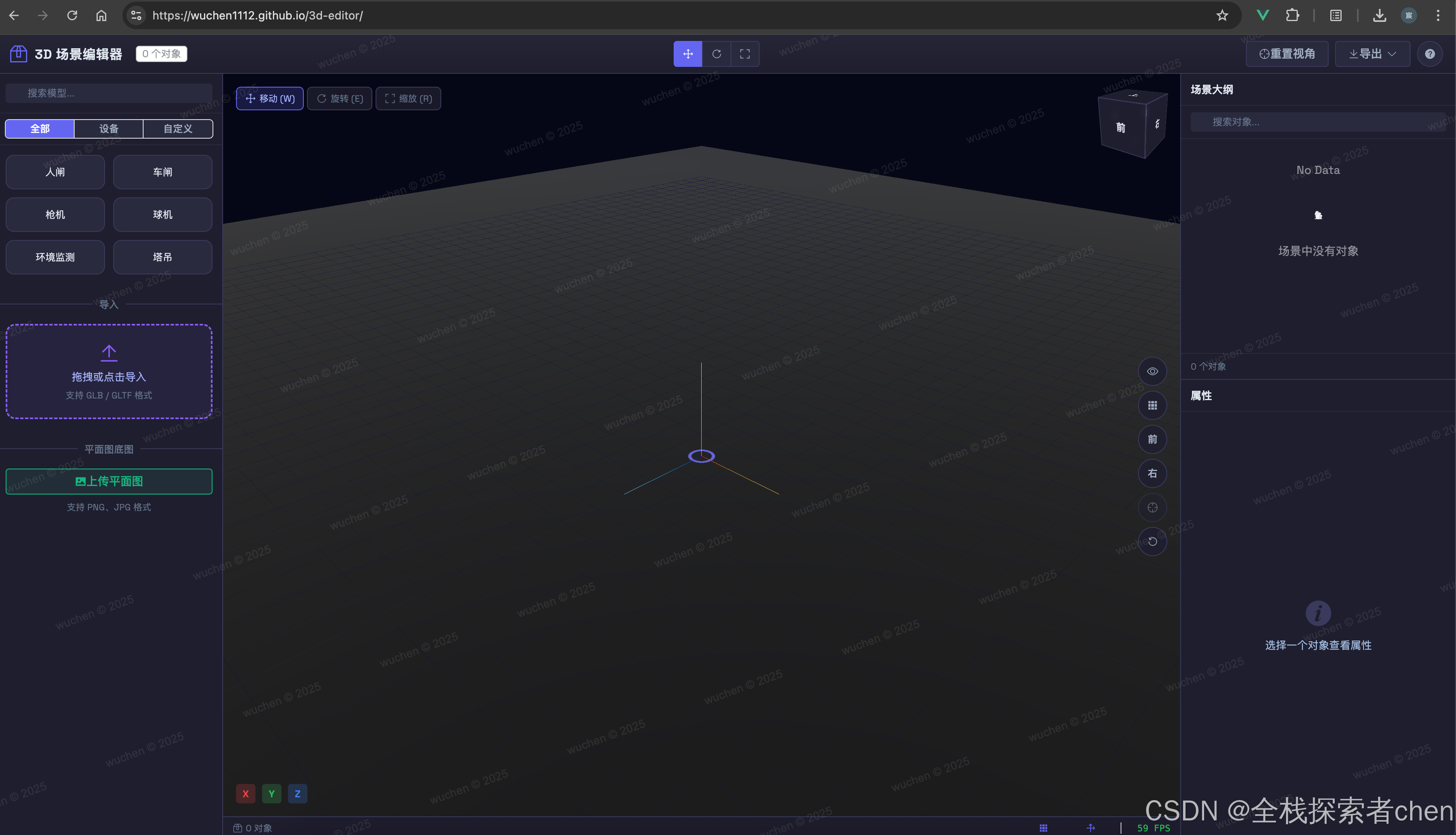Viewport: 1456px width, 835px height.
Task: Switch to the 设备 category tab
Action: coord(109,128)
